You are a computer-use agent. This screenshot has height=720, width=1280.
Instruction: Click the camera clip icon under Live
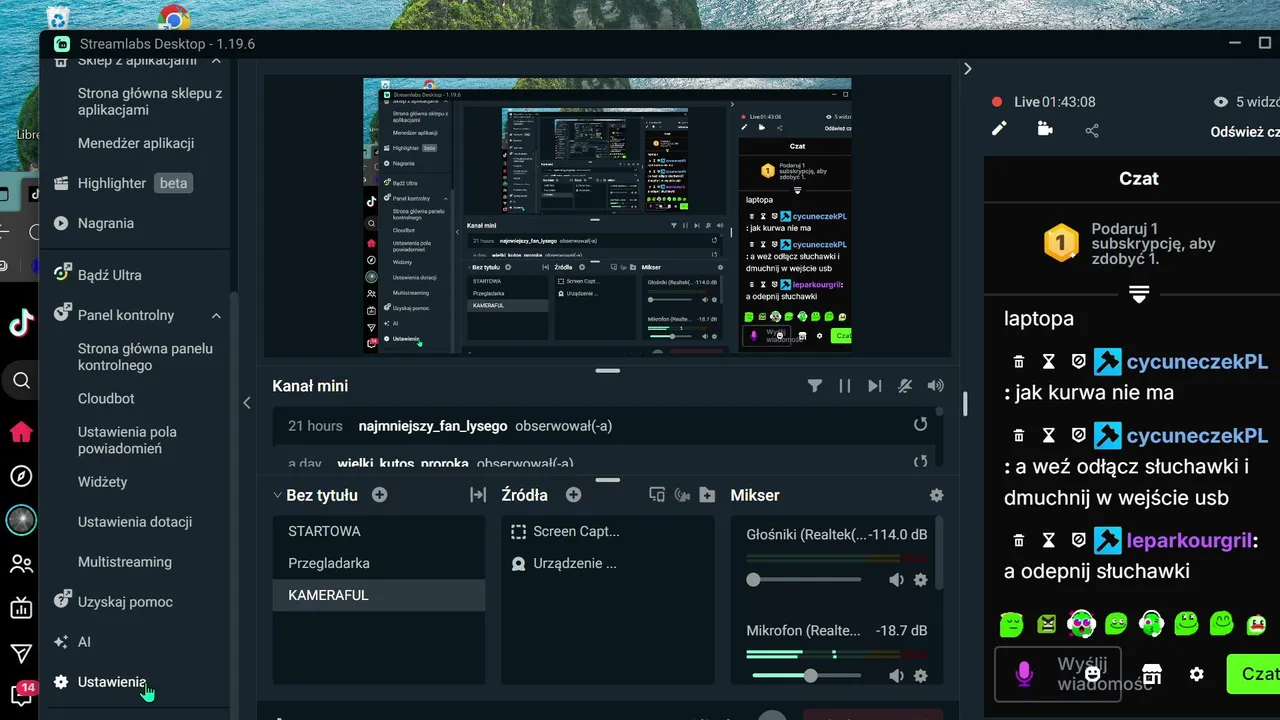(1045, 129)
